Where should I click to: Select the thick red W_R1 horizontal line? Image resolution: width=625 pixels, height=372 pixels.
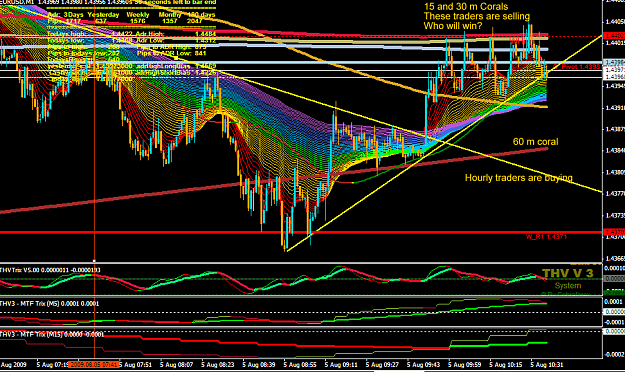pos(301,232)
